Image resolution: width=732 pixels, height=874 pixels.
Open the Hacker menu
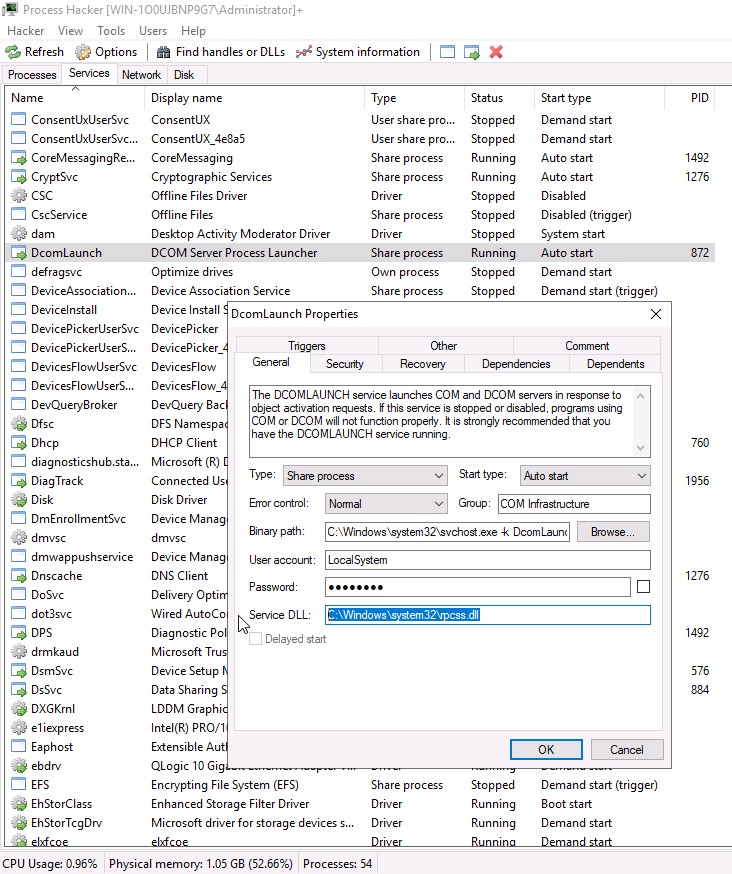[x=26, y=31]
